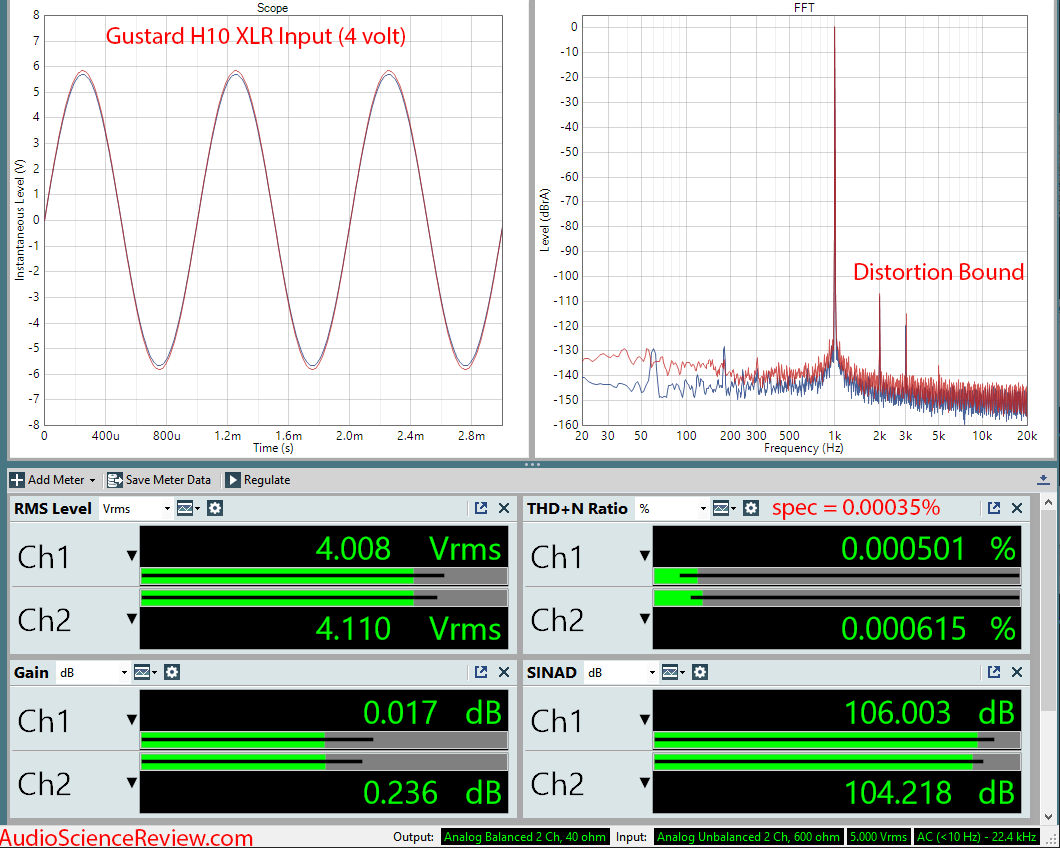
Task: Click the FFT graph title
Action: 804,8
